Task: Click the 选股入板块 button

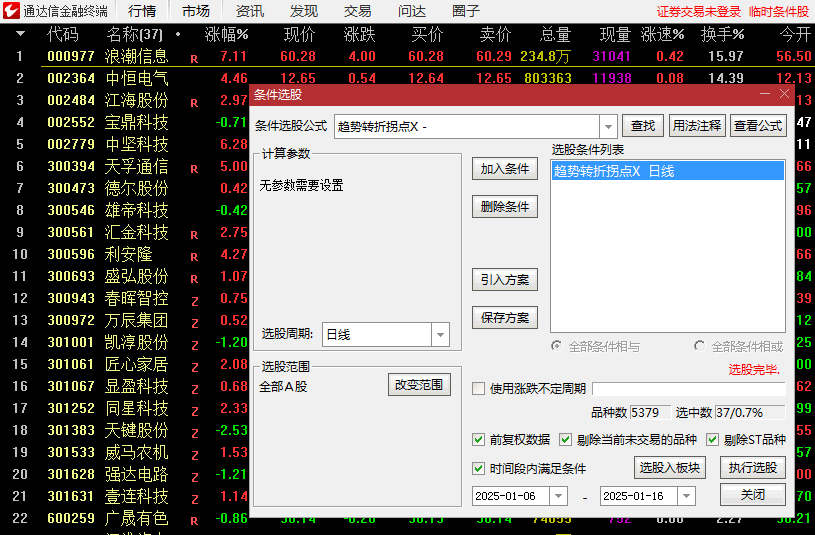Action: 669,468
